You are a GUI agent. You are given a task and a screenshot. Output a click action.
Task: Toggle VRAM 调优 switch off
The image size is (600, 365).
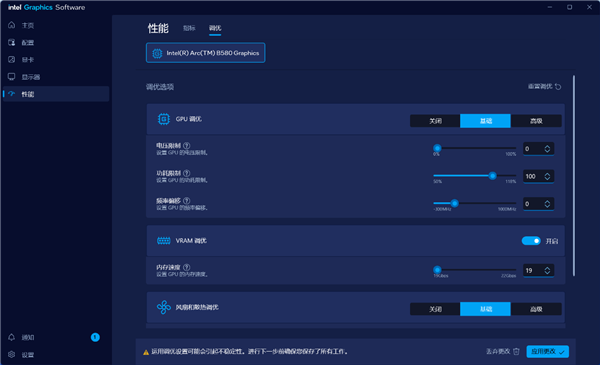531,241
